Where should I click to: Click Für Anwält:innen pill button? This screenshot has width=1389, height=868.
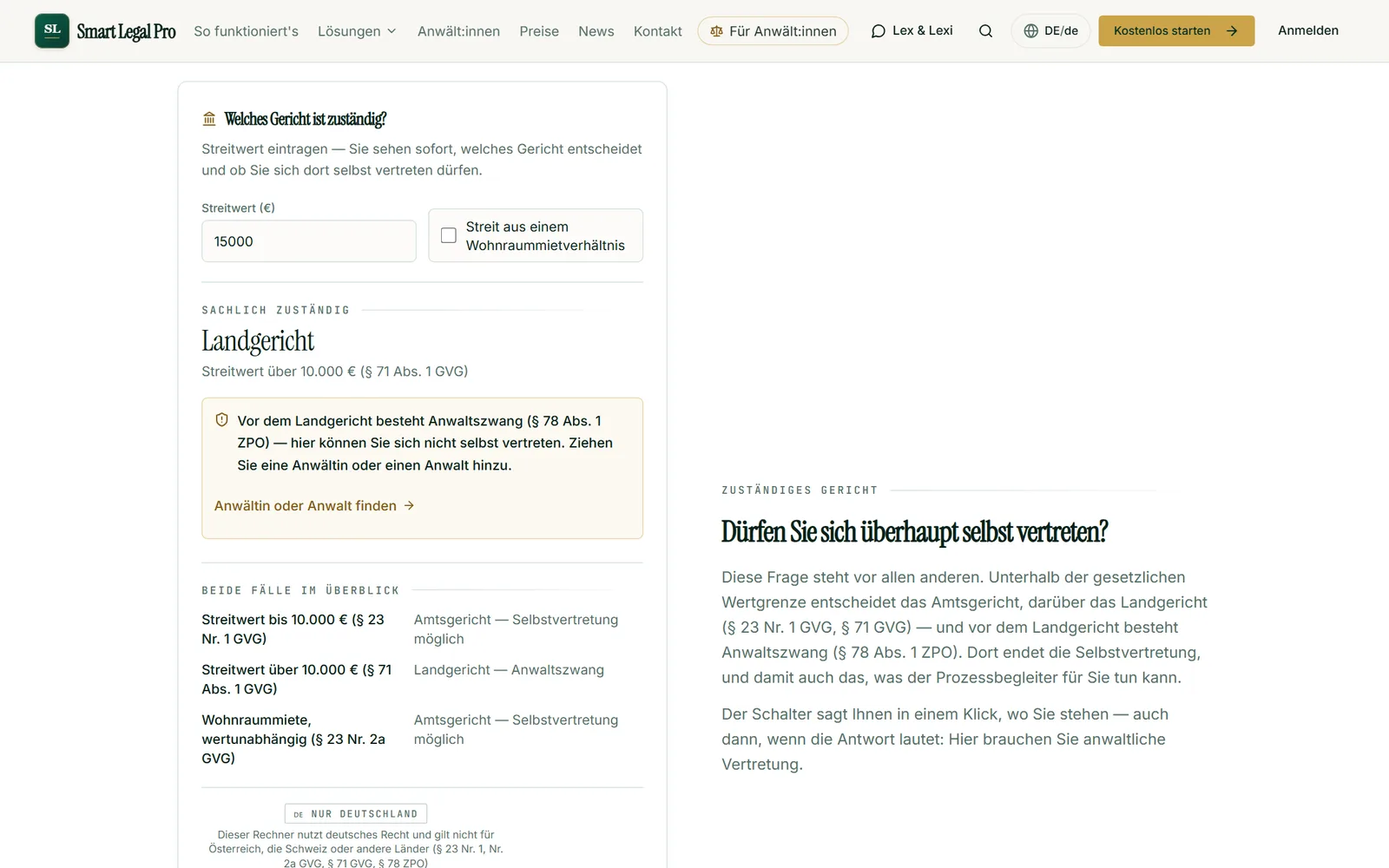pyautogui.click(x=773, y=31)
